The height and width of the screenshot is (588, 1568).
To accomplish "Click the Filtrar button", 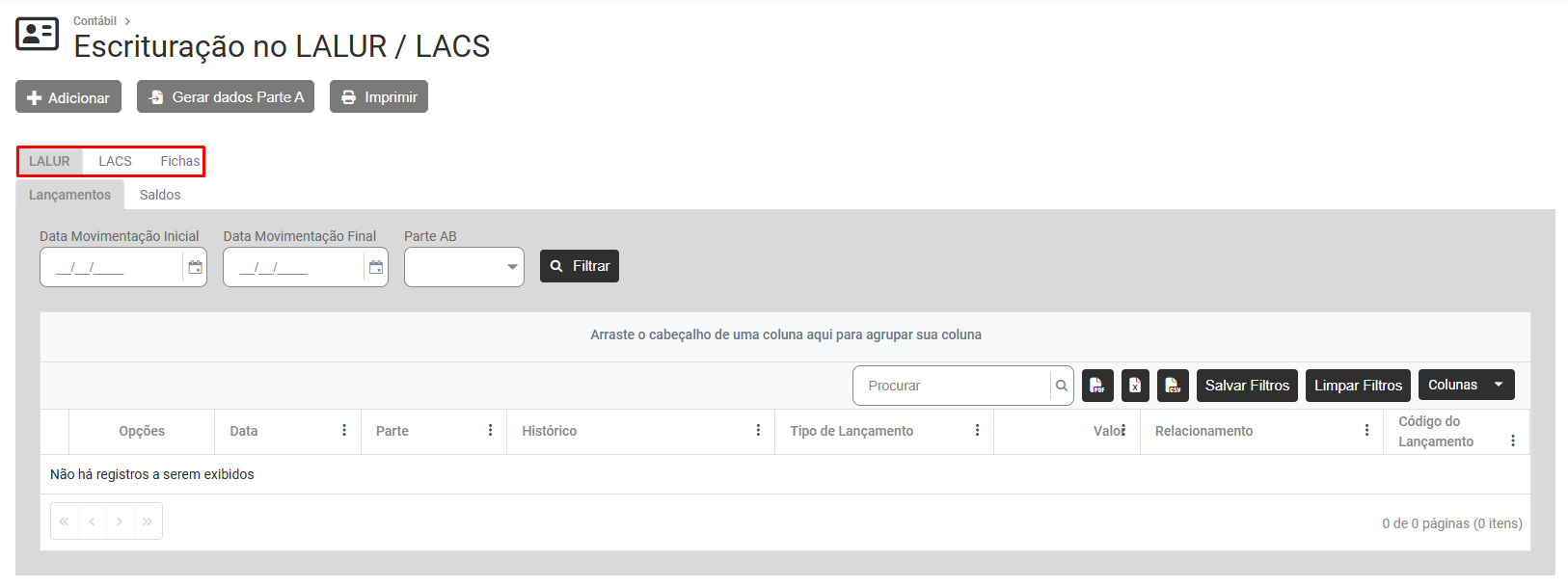I will pos(580,266).
